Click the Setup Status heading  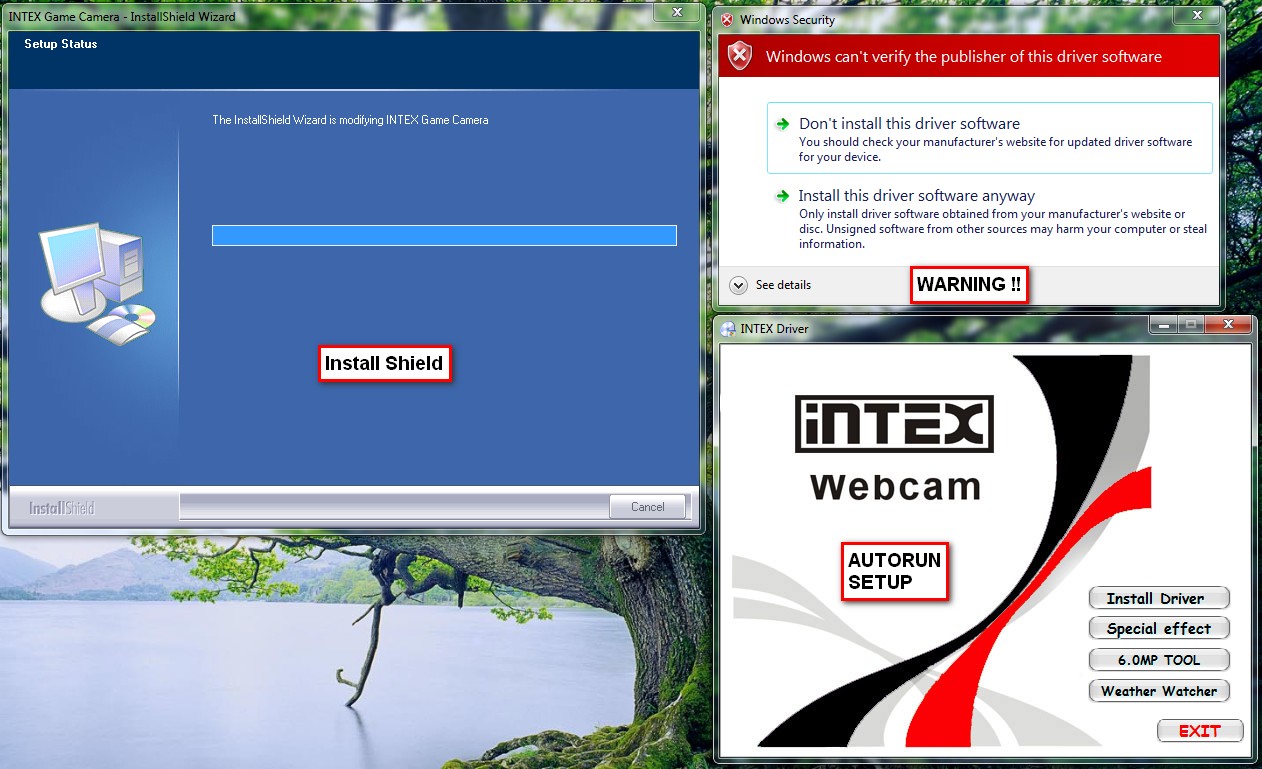61,44
